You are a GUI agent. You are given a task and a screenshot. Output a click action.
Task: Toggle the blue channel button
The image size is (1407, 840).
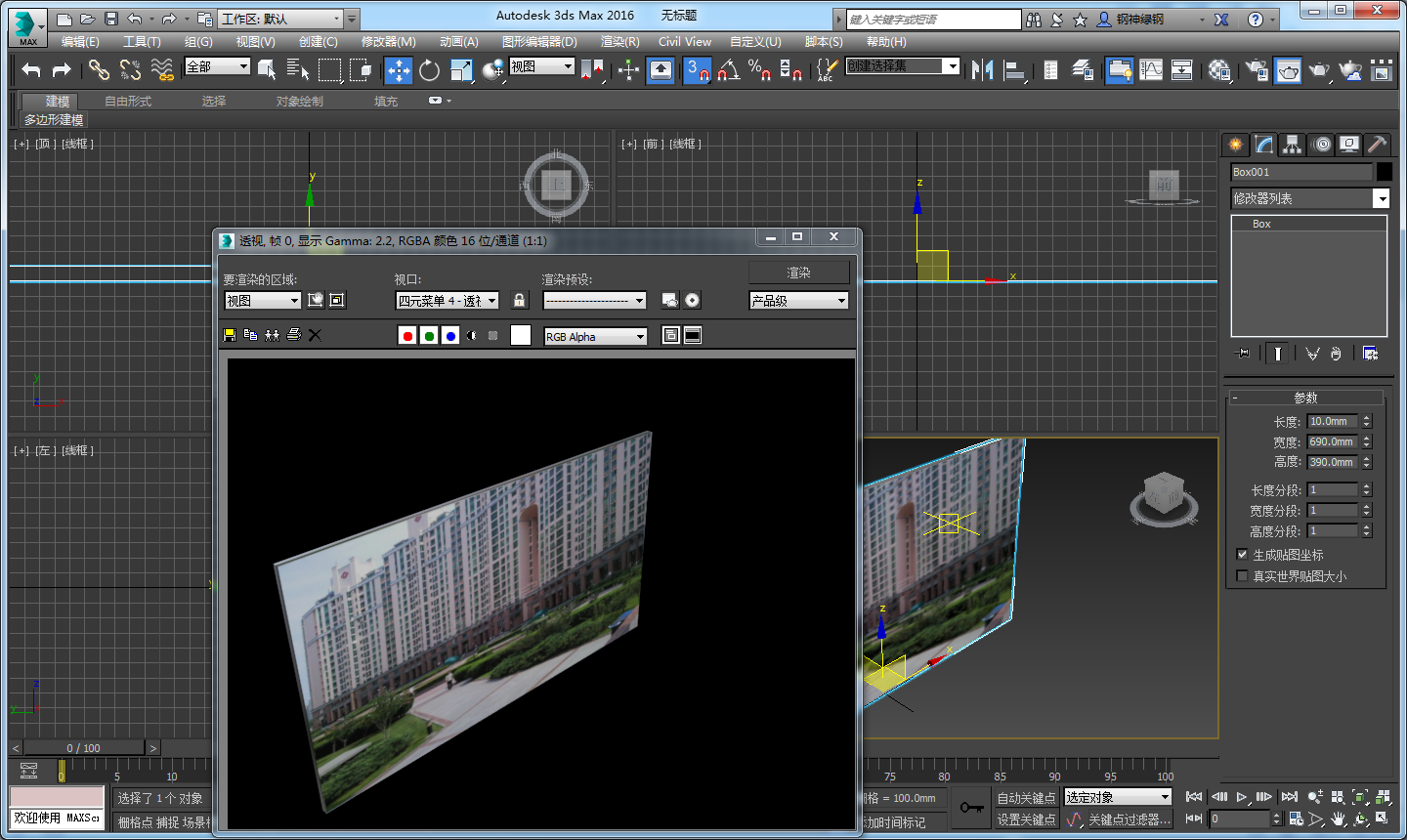click(x=450, y=336)
